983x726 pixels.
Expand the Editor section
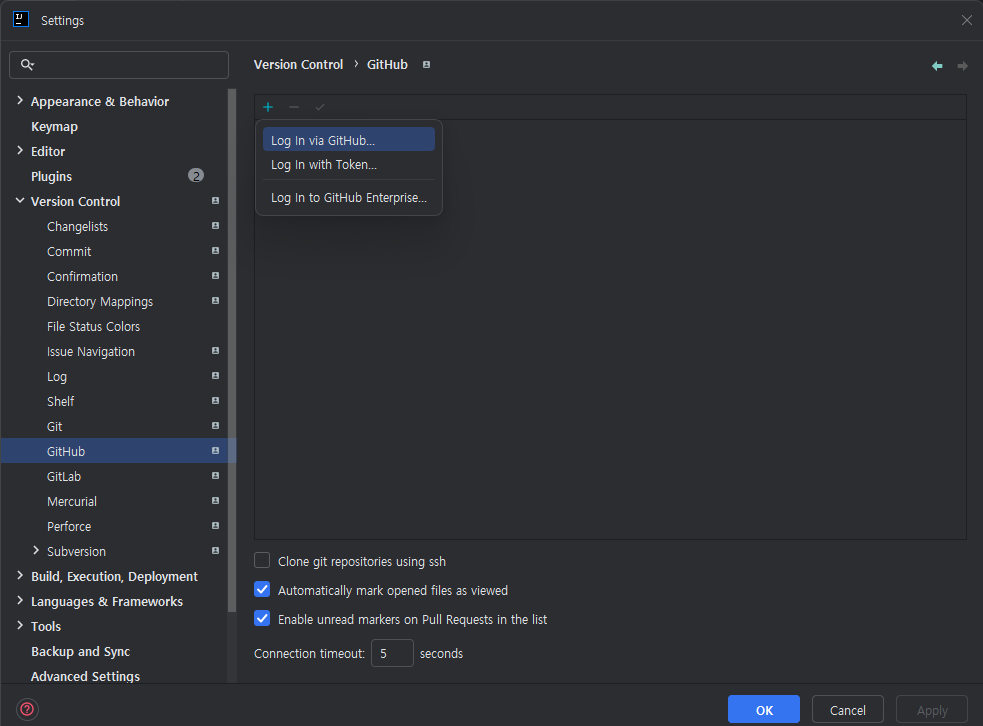pos(20,150)
